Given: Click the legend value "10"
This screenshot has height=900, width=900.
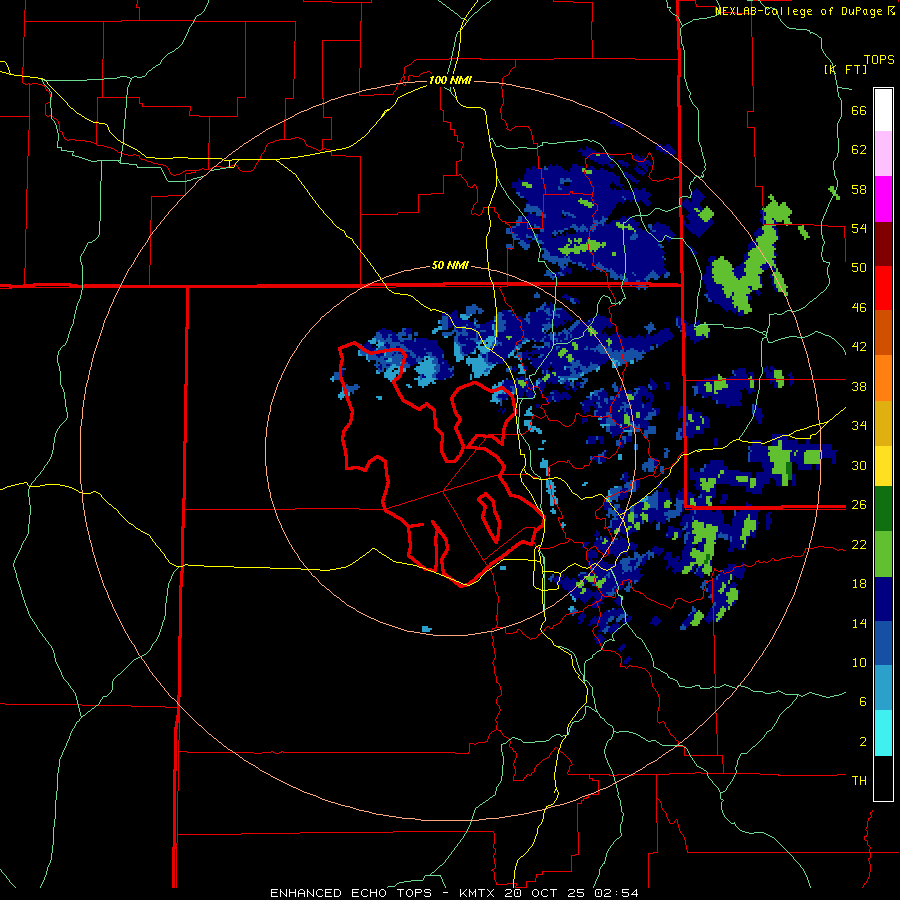Looking at the screenshot, I should (859, 663).
